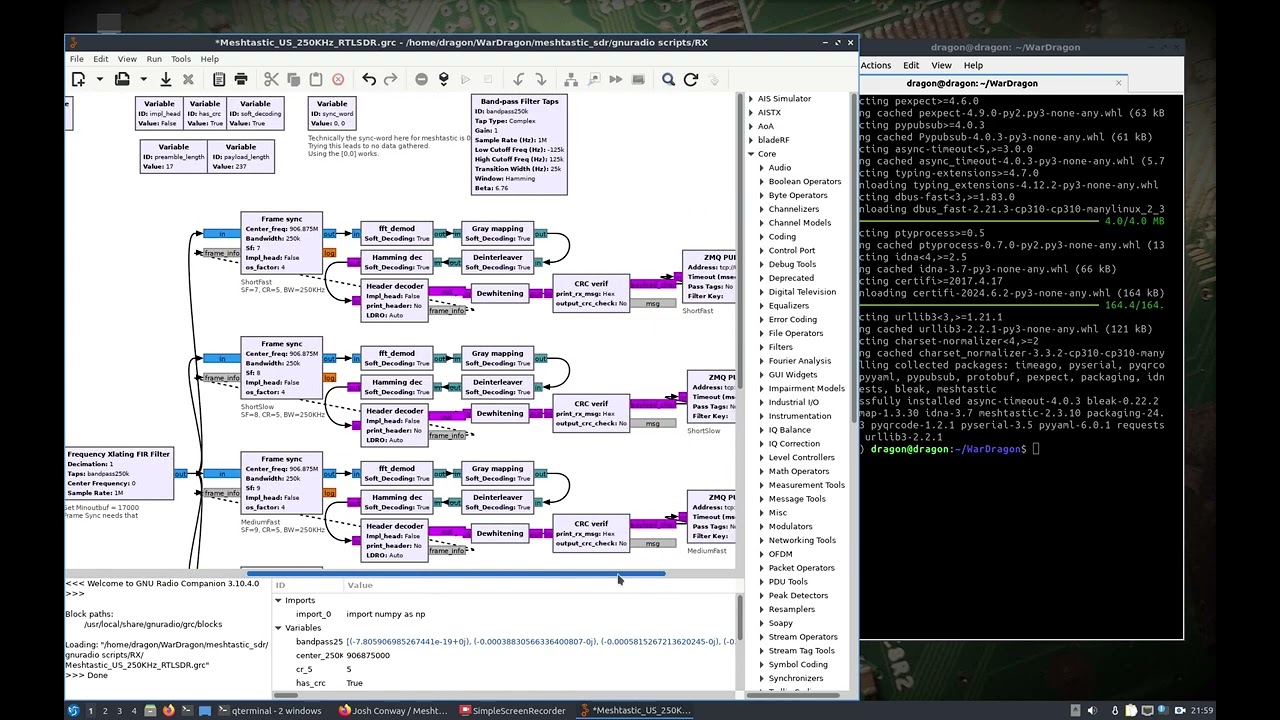The height and width of the screenshot is (720, 1280).
Task: View flow graph errors icon
Action: [421, 79]
